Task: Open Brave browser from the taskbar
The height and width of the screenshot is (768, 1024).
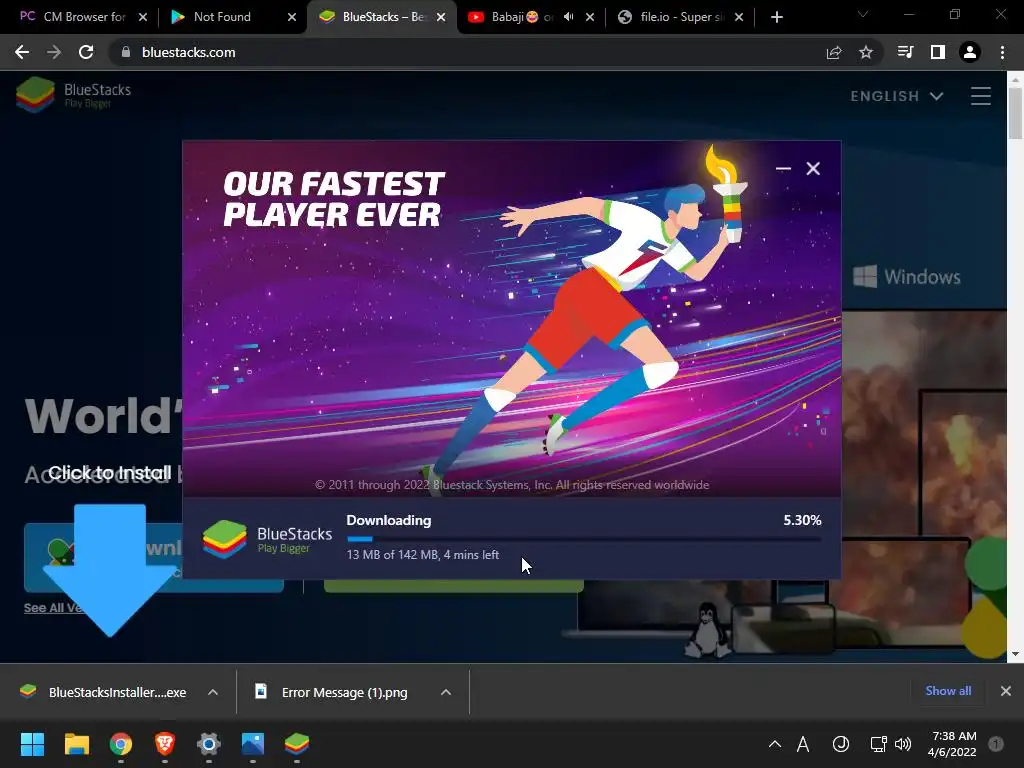Action: [x=165, y=744]
